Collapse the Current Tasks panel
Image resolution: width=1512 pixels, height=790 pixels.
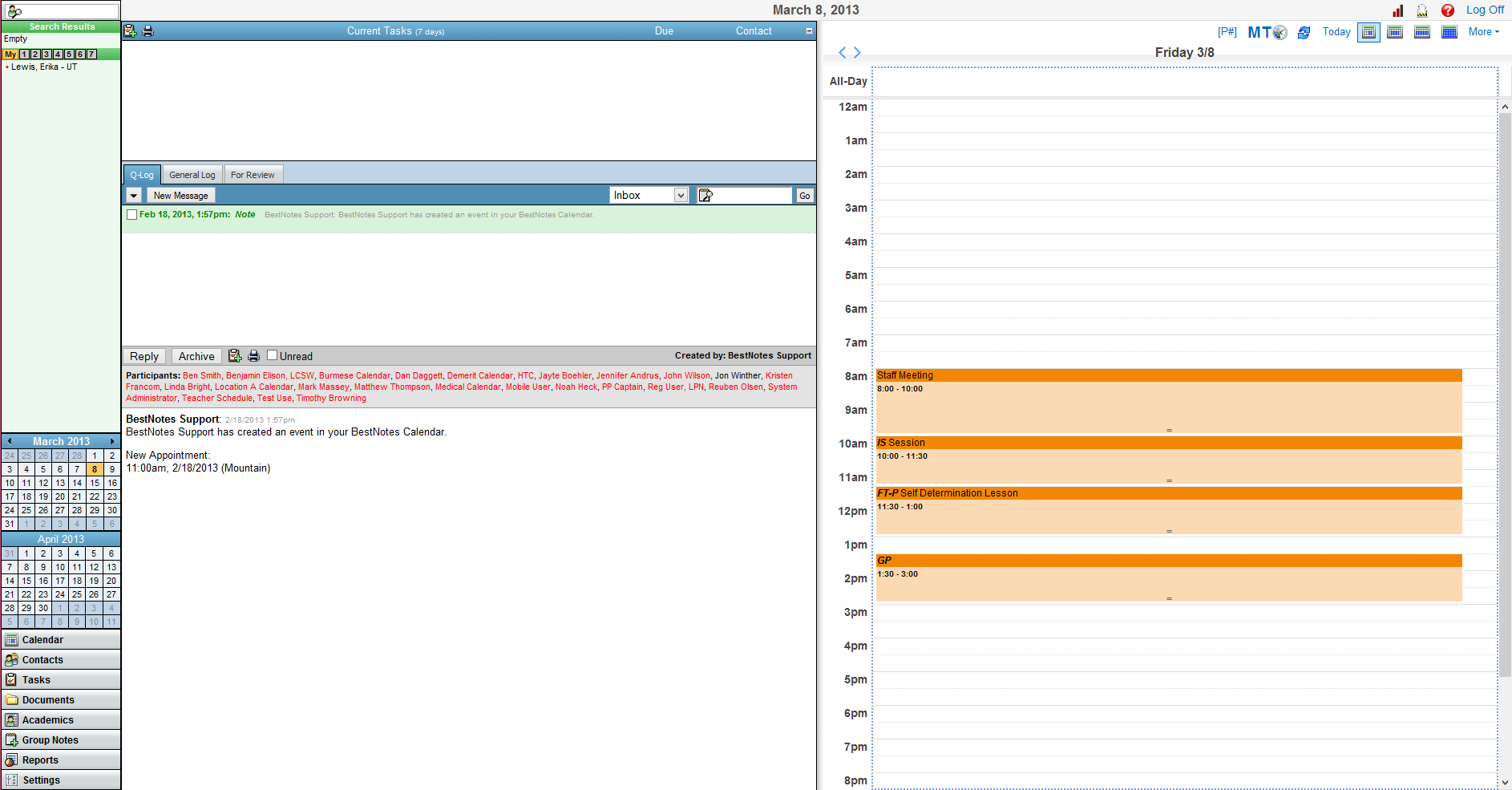[809, 31]
